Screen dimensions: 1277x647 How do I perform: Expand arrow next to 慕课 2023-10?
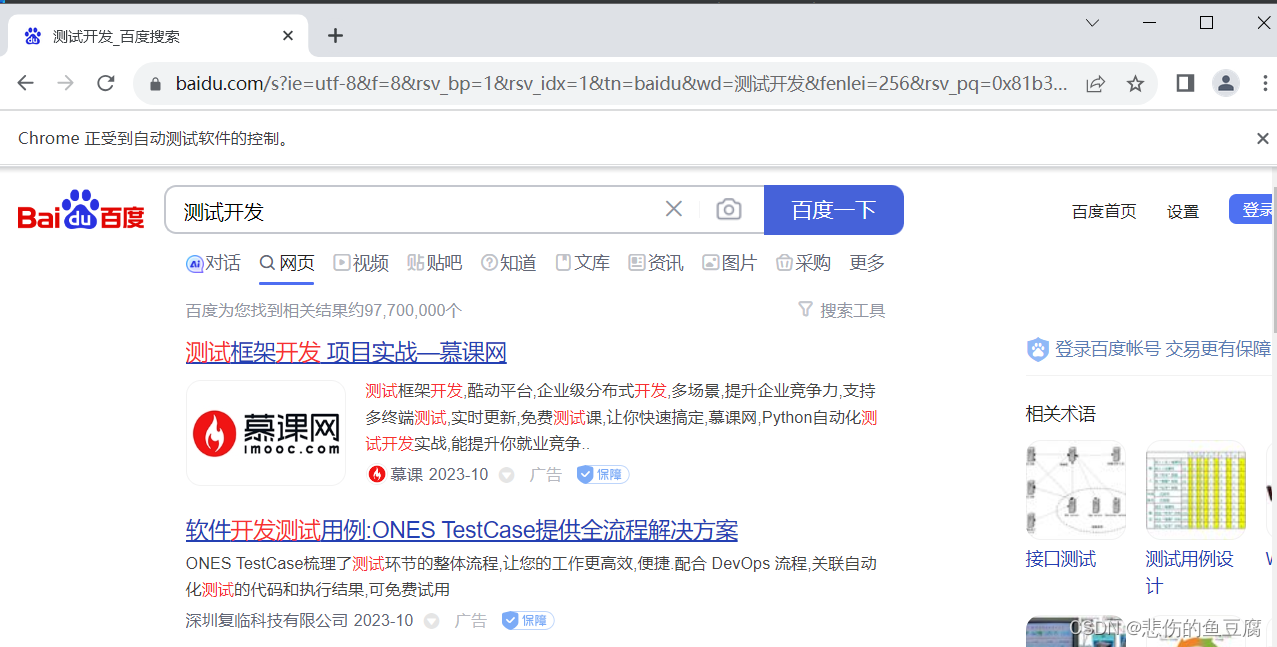507,475
